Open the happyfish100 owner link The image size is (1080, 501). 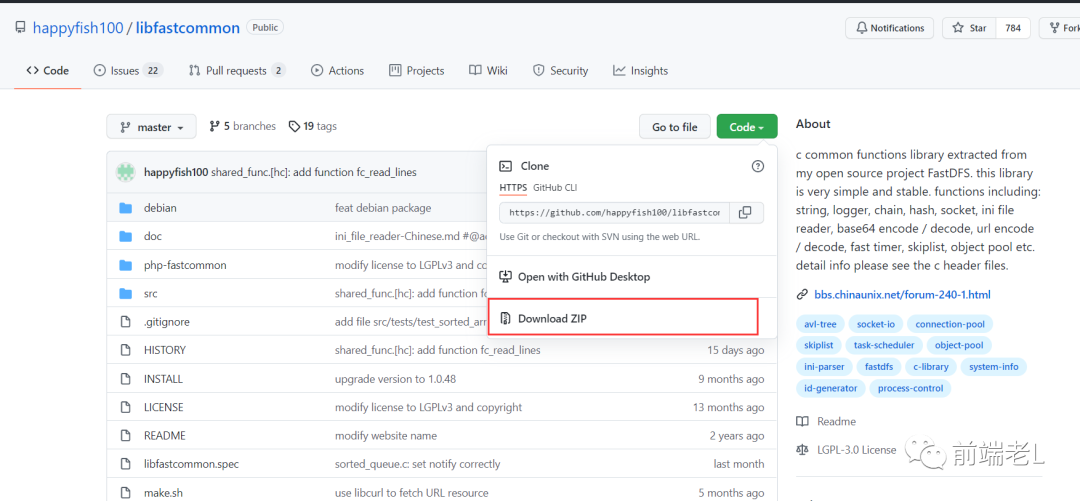coord(78,28)
